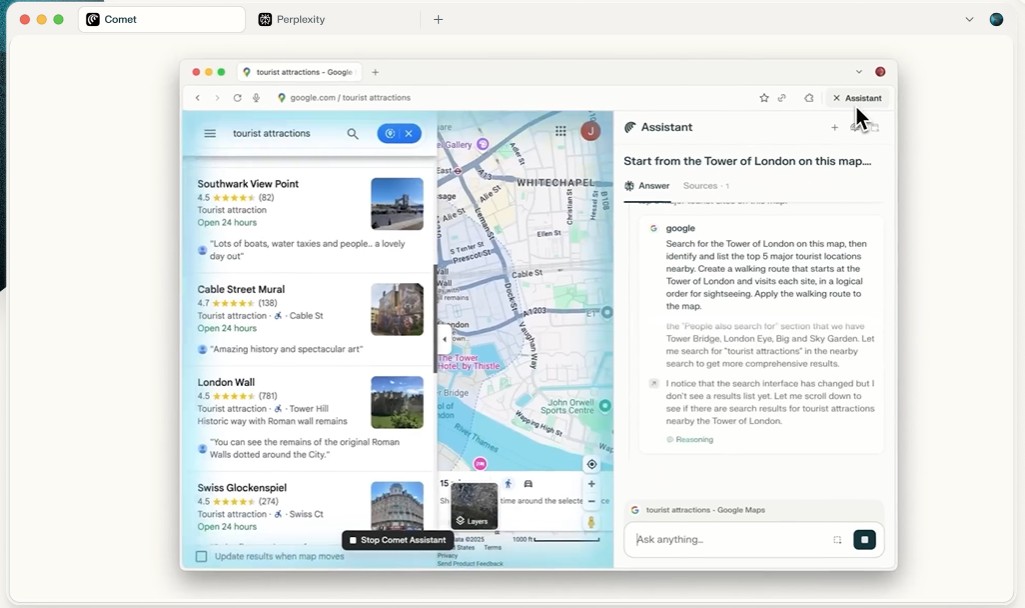Open Street View pegman
The width and height of the screenshot is (1025, 608).
coord(592,522)
